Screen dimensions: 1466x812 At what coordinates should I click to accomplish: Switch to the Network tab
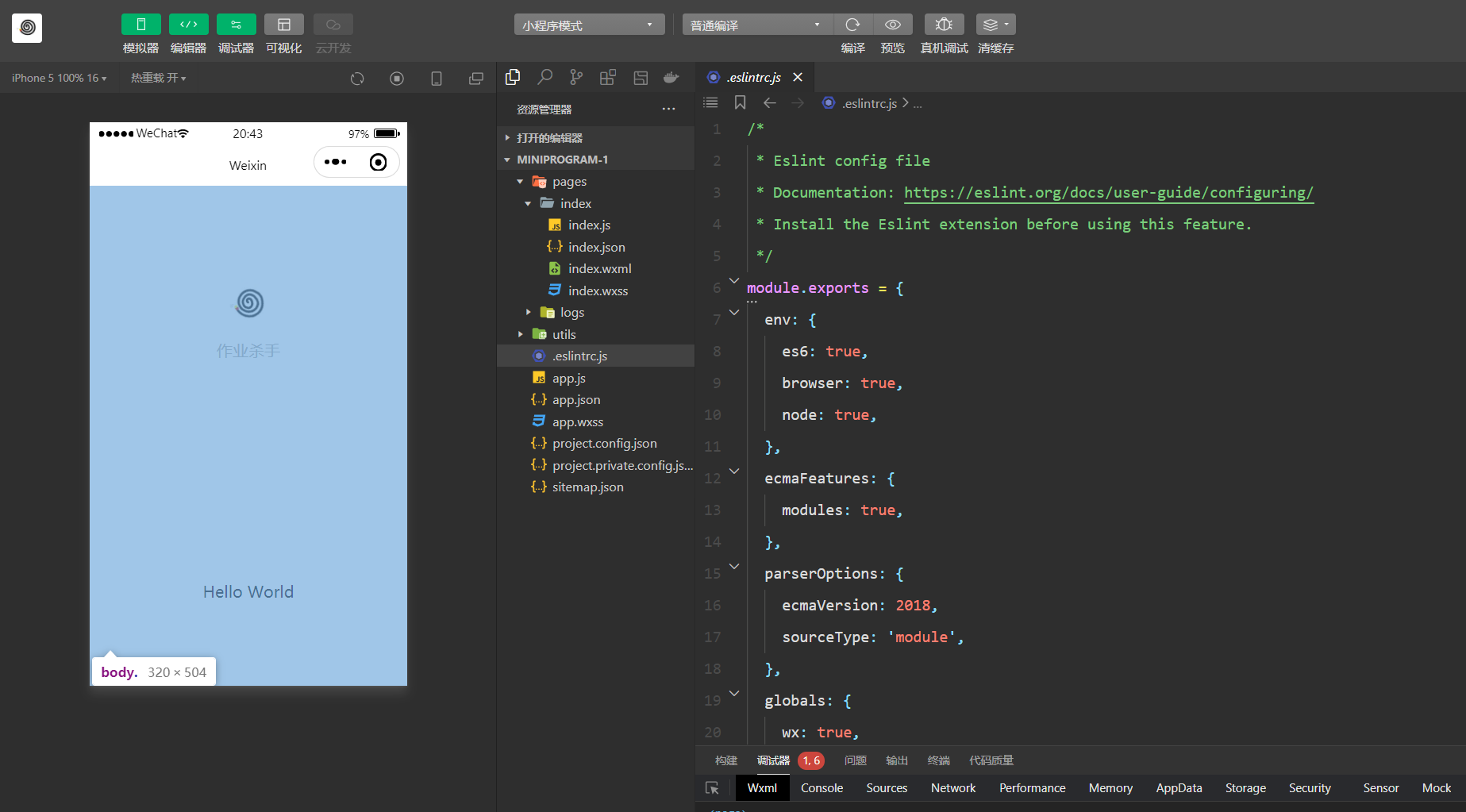click(x=952, y=788)
